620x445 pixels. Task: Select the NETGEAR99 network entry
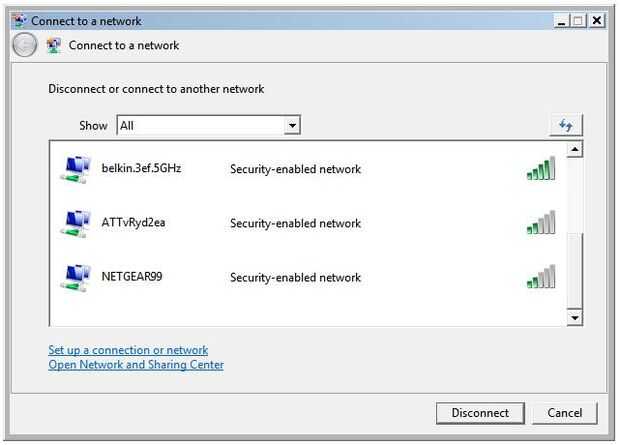pos(132,276)
